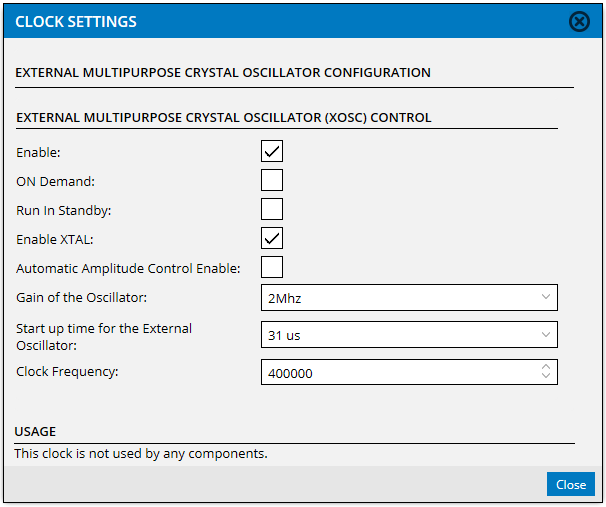
Task: Disable the Enable XTAL checkbox
Action: (272, 238)
